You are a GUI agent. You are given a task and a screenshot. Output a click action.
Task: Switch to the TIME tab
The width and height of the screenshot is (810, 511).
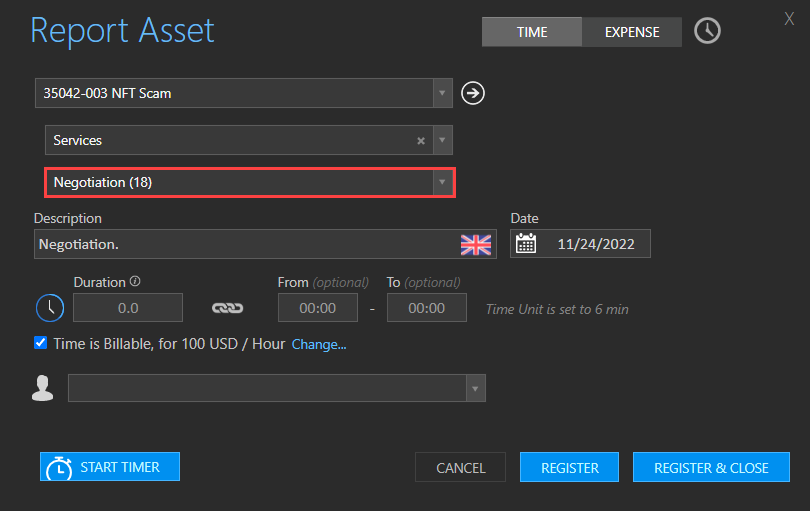[x=532, y=32]
